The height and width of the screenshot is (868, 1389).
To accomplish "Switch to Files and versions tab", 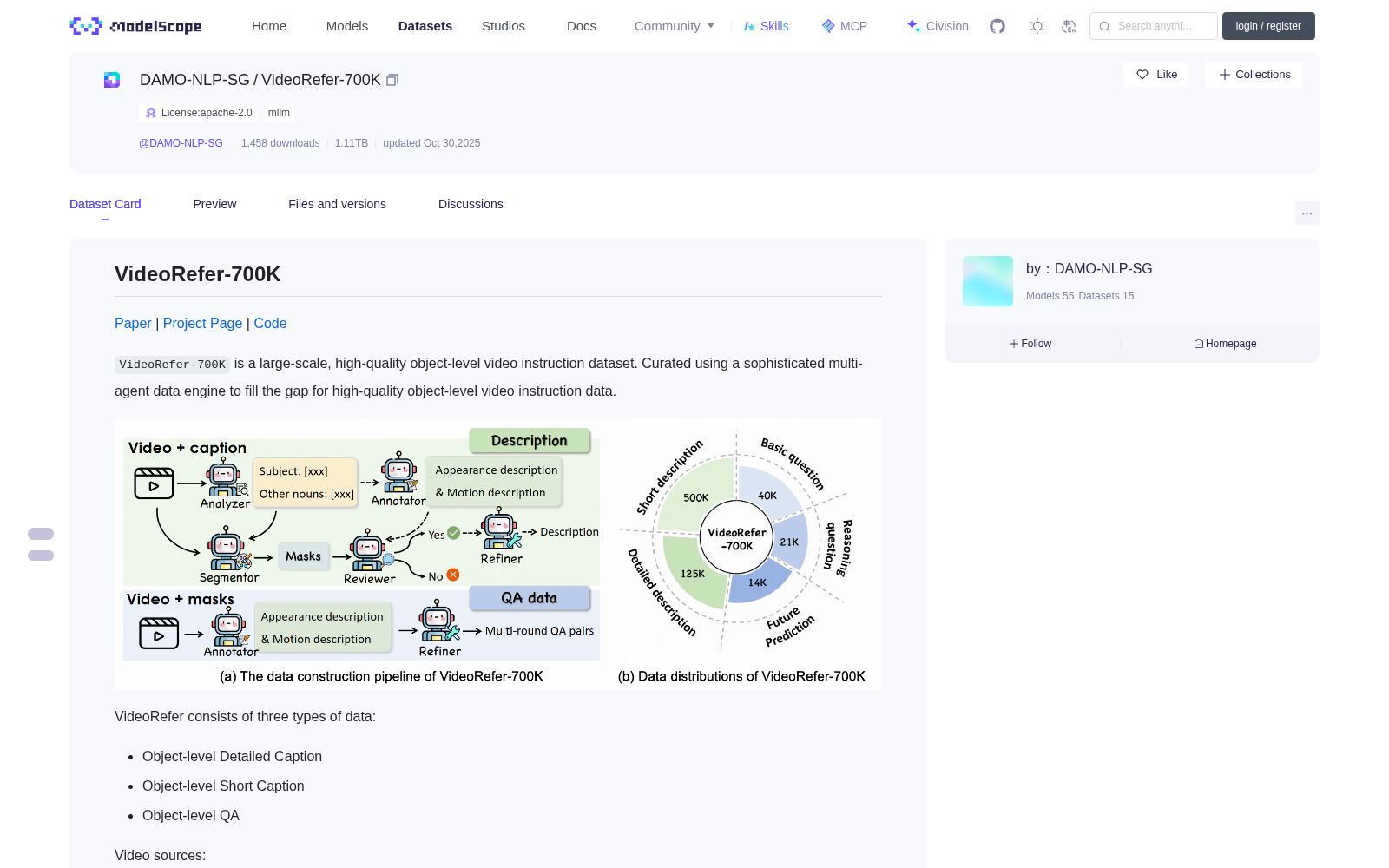I will pos(337,204).
